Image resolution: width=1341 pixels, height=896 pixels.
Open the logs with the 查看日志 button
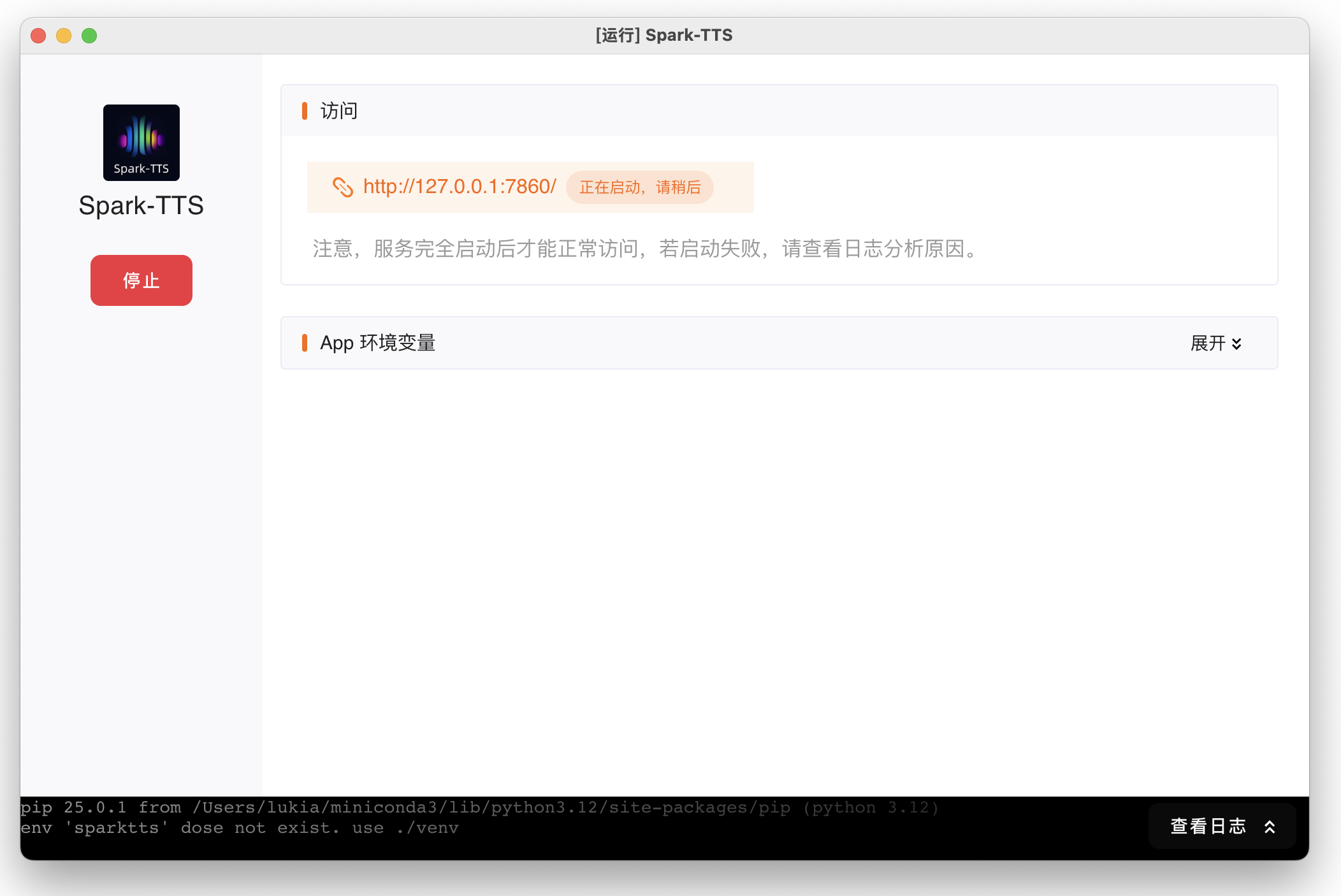pos(1222,826)
